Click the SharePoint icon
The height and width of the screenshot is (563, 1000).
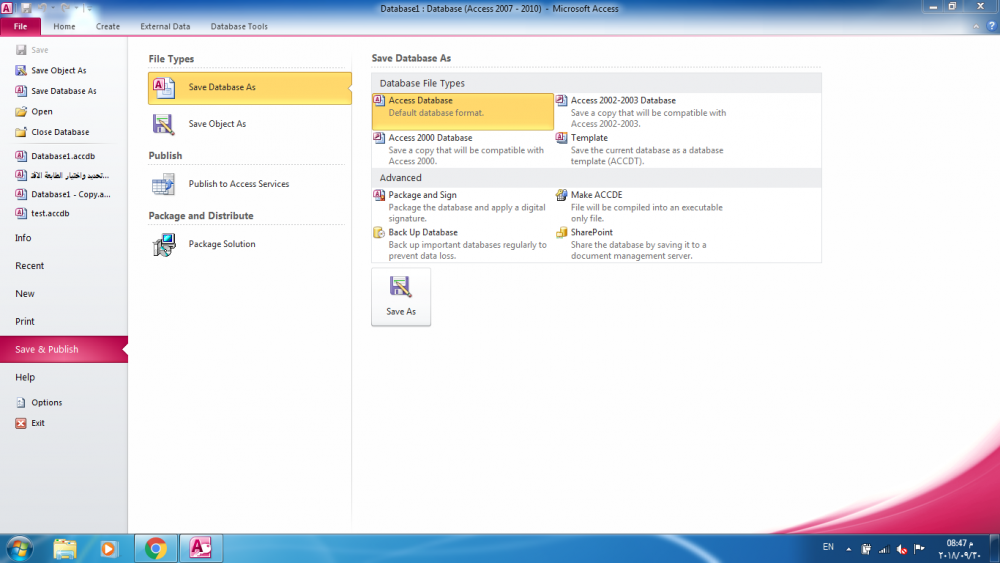point(561,233)
